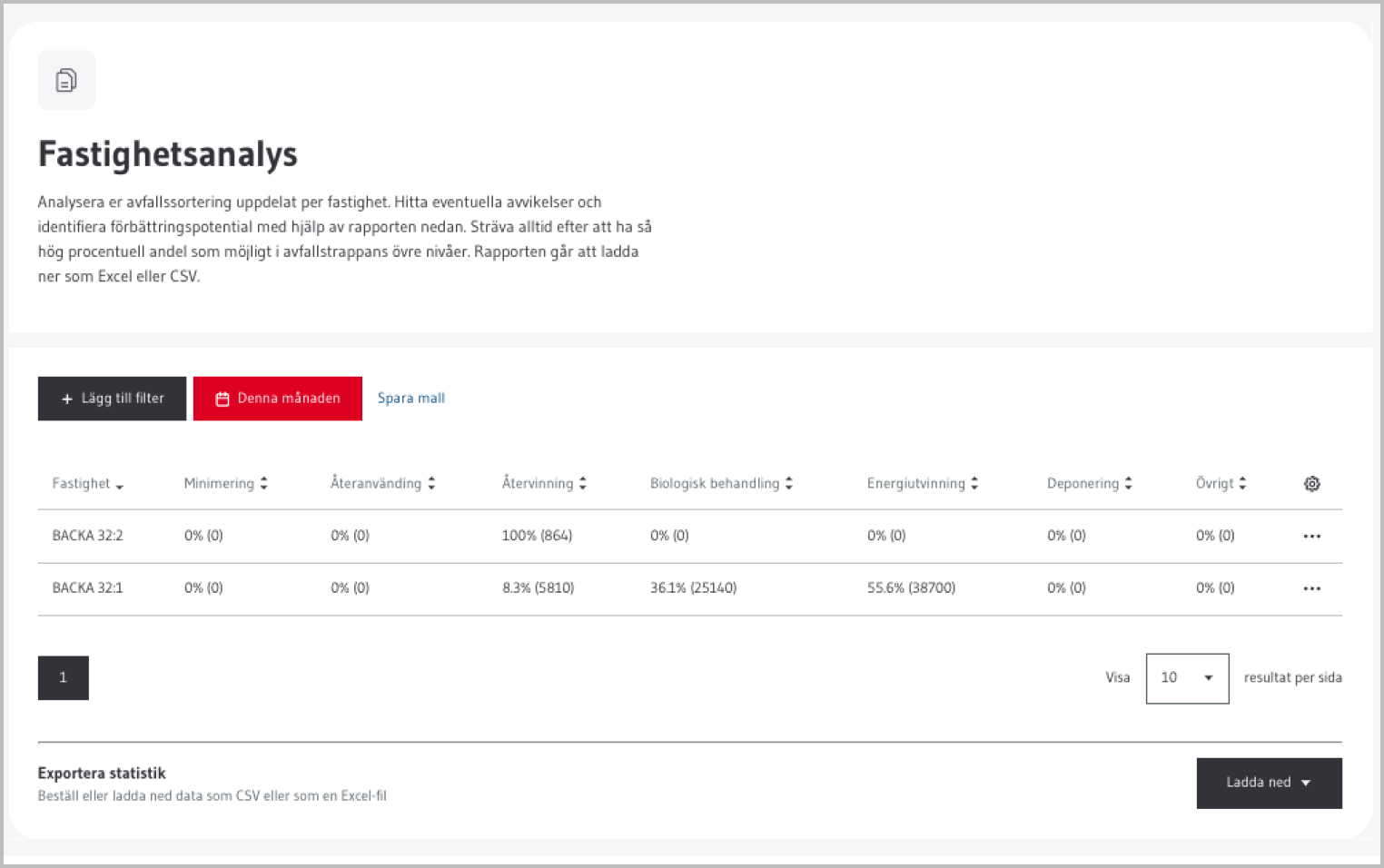Click the Spara mall link
The image size is (1384, 868).
pyautogui.click(x=411, y=399)
